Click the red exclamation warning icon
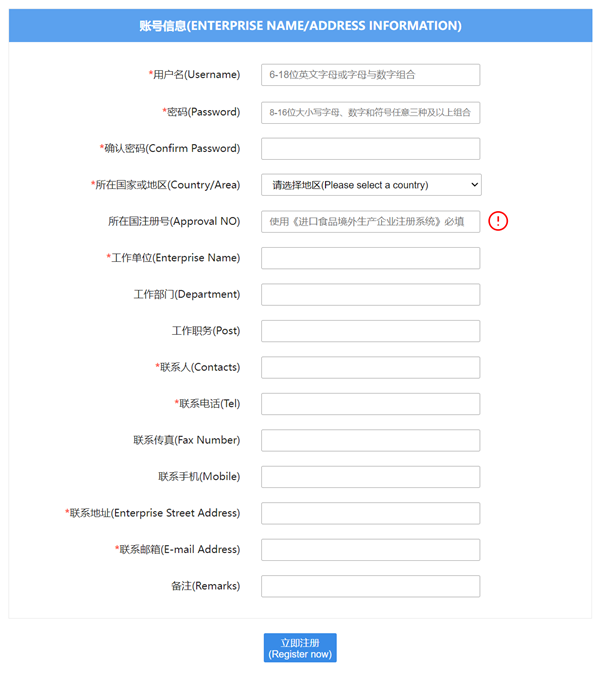The height and width of the screenshot is (684, 600). 498,221
